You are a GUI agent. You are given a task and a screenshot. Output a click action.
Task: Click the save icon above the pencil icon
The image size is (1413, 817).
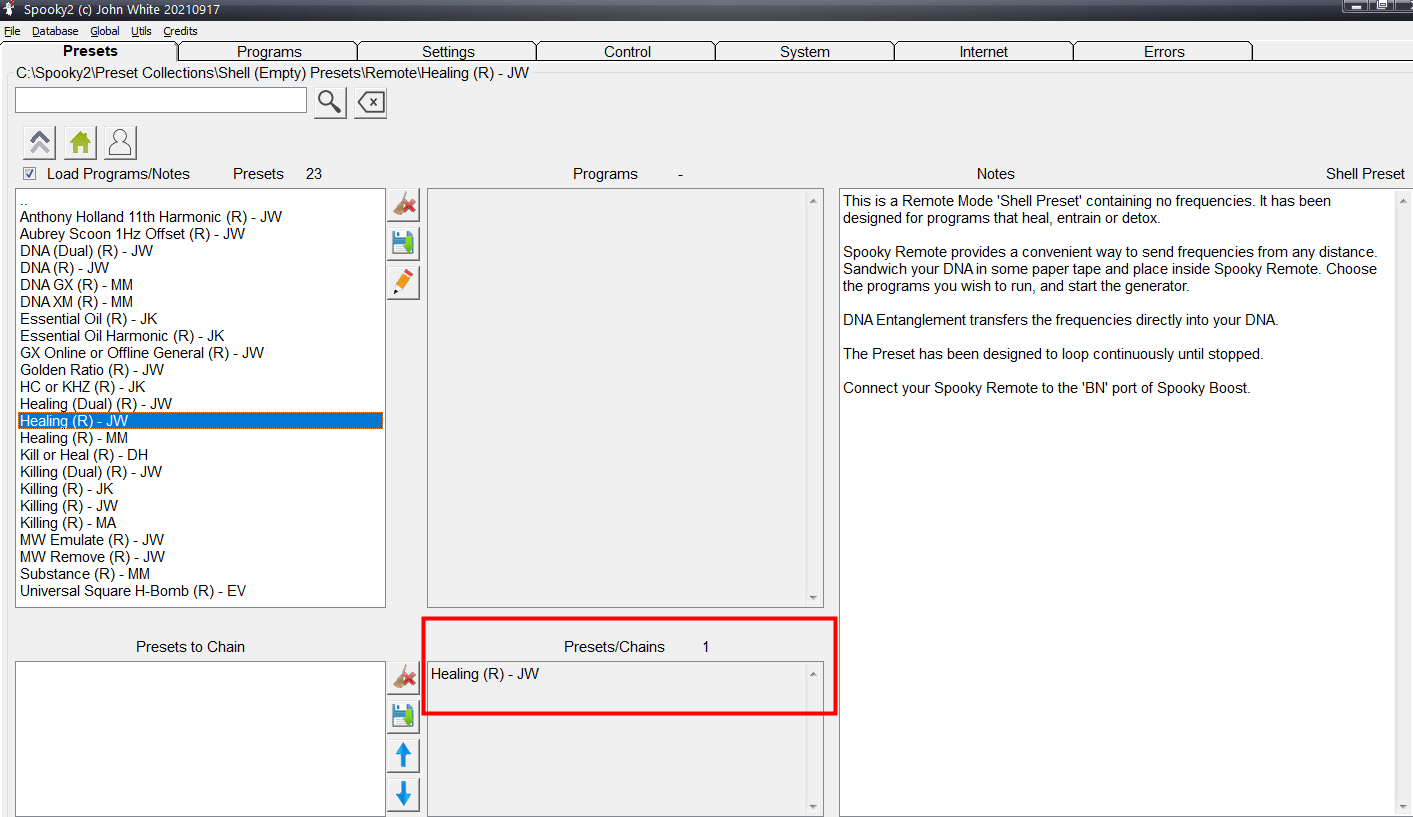click(x=403, y=244)
